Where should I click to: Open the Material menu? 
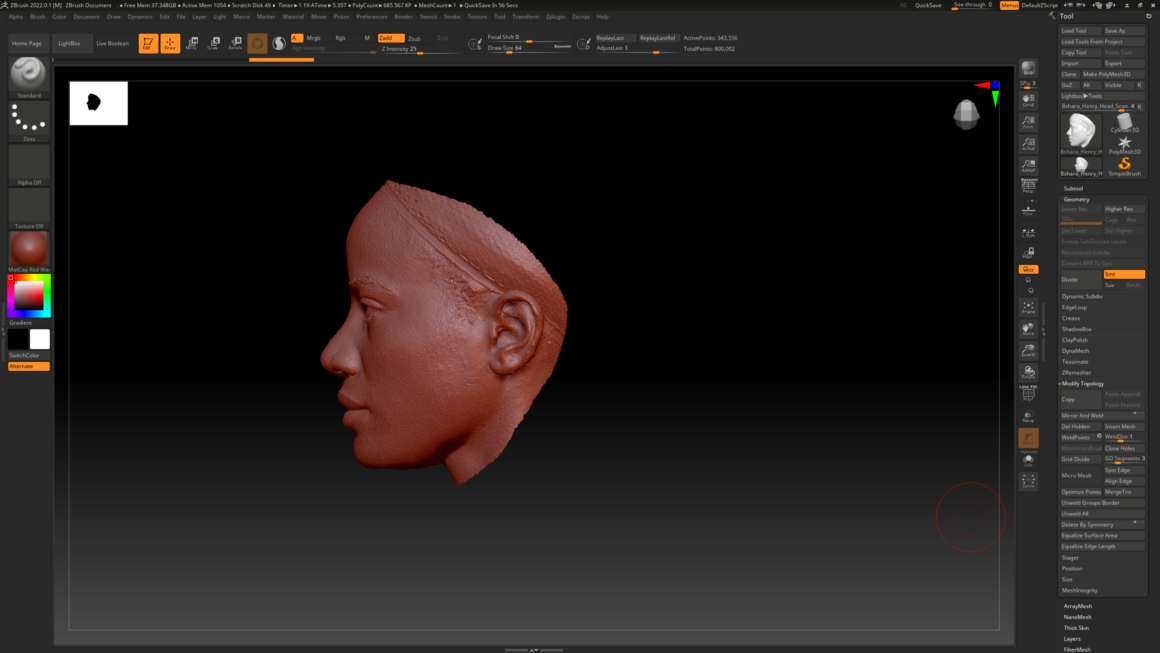click(x=293, y=16)
